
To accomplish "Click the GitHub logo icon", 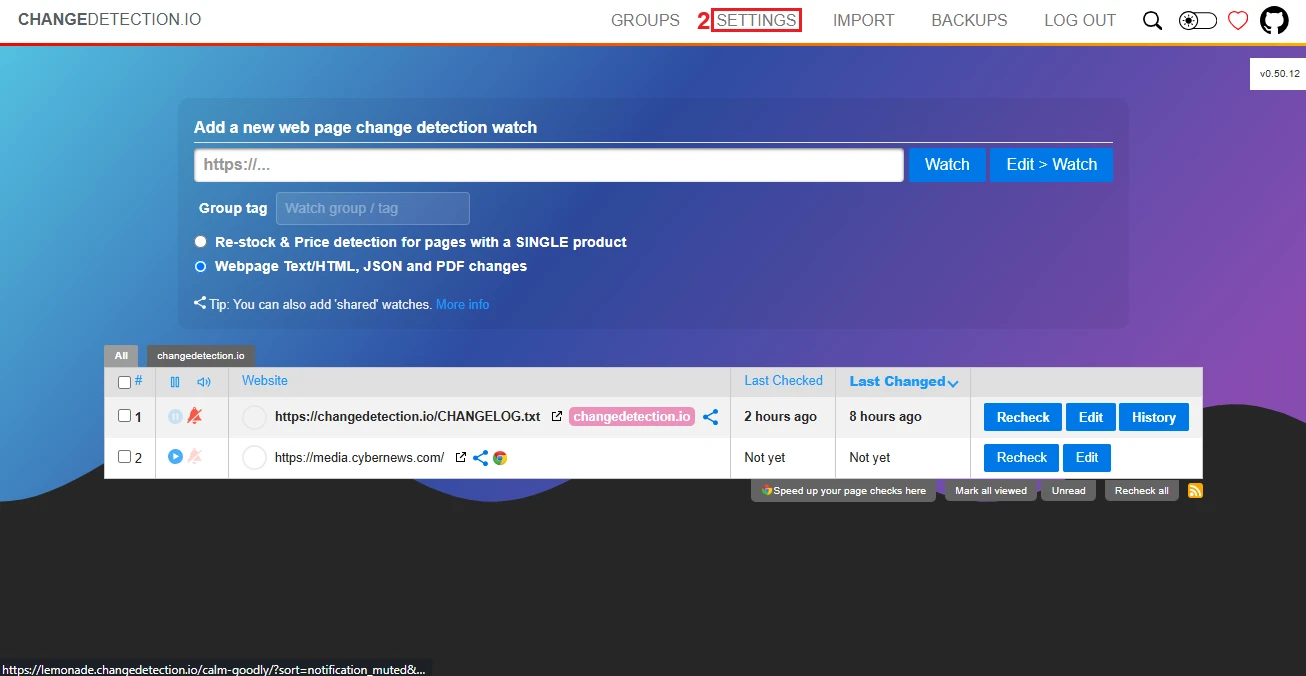I will pyautogui.click(x=1274, y=21).
